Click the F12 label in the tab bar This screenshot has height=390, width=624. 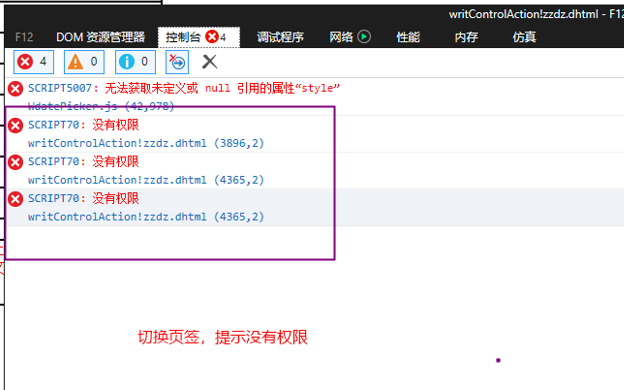[24, 37]
